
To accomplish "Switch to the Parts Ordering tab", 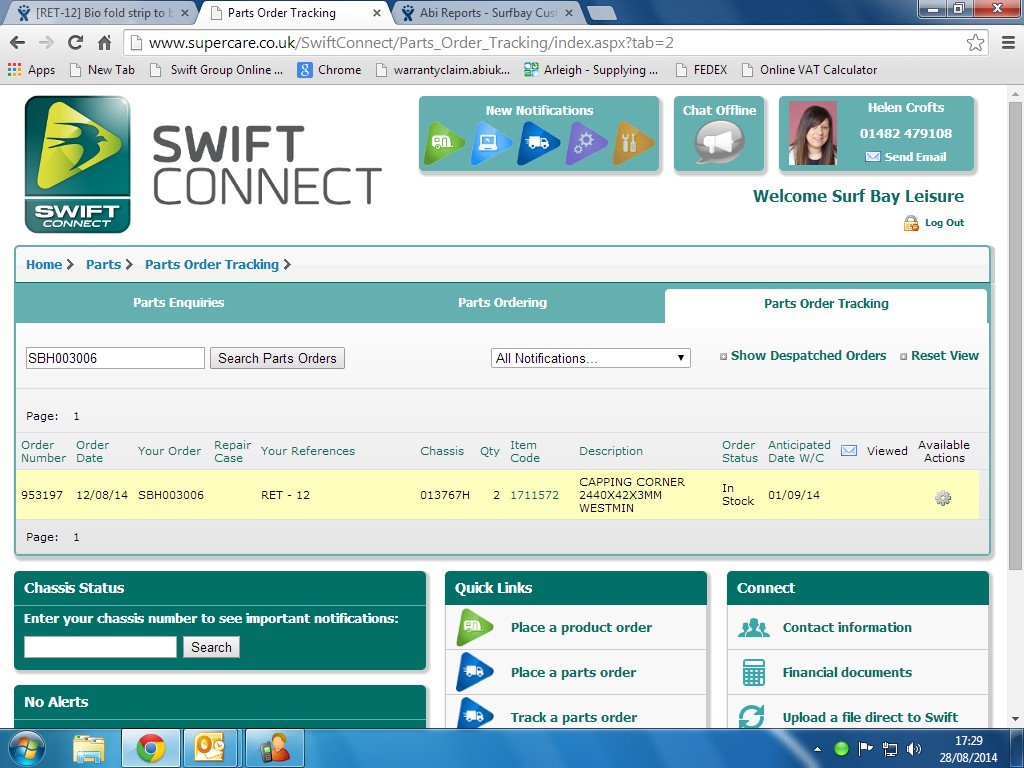I will click(502, 303).
